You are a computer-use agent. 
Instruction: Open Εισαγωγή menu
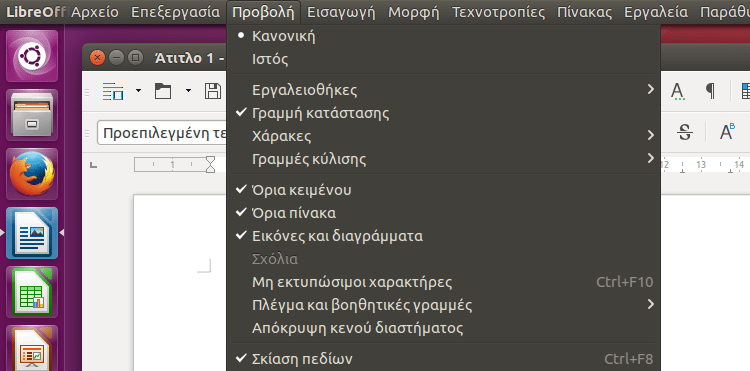(341, 12)
